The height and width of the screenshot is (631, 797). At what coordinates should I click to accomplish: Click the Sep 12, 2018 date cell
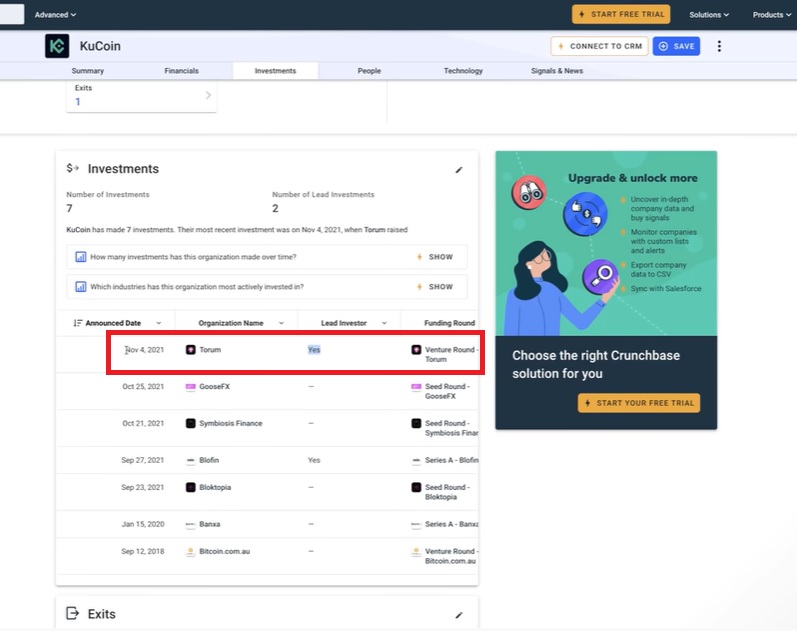click(x=142, y=551)
